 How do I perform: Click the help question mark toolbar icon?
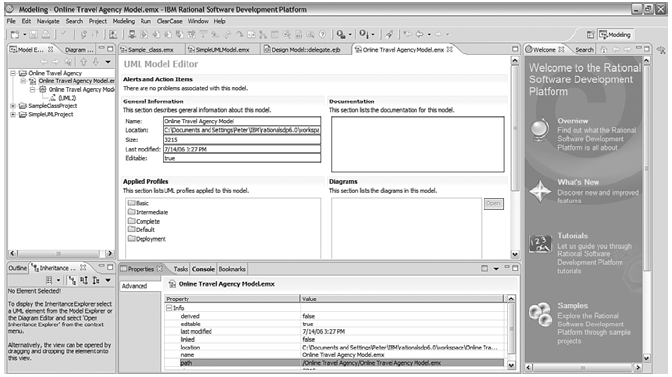(322, 34)
